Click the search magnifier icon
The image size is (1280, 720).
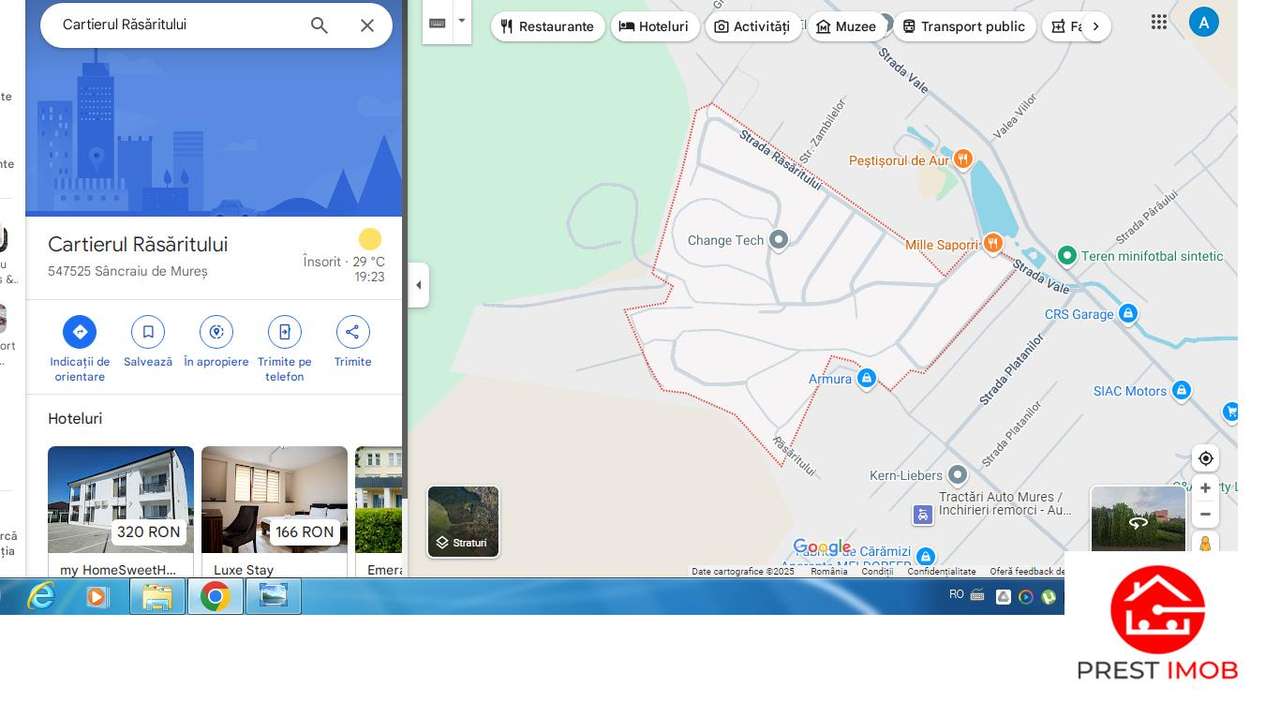click(x=319, y=26)
